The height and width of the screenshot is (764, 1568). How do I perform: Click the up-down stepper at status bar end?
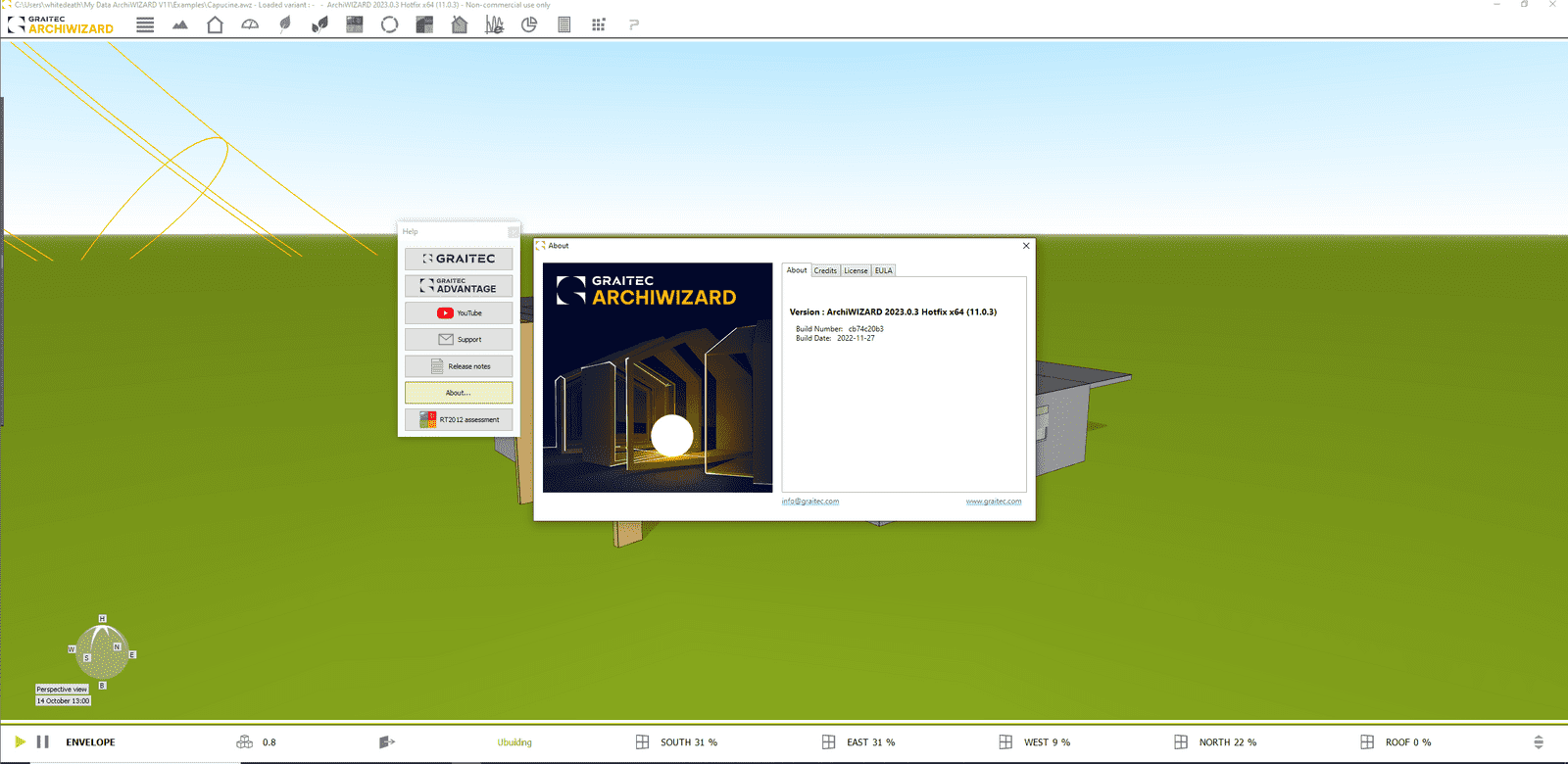[1539, 741]
